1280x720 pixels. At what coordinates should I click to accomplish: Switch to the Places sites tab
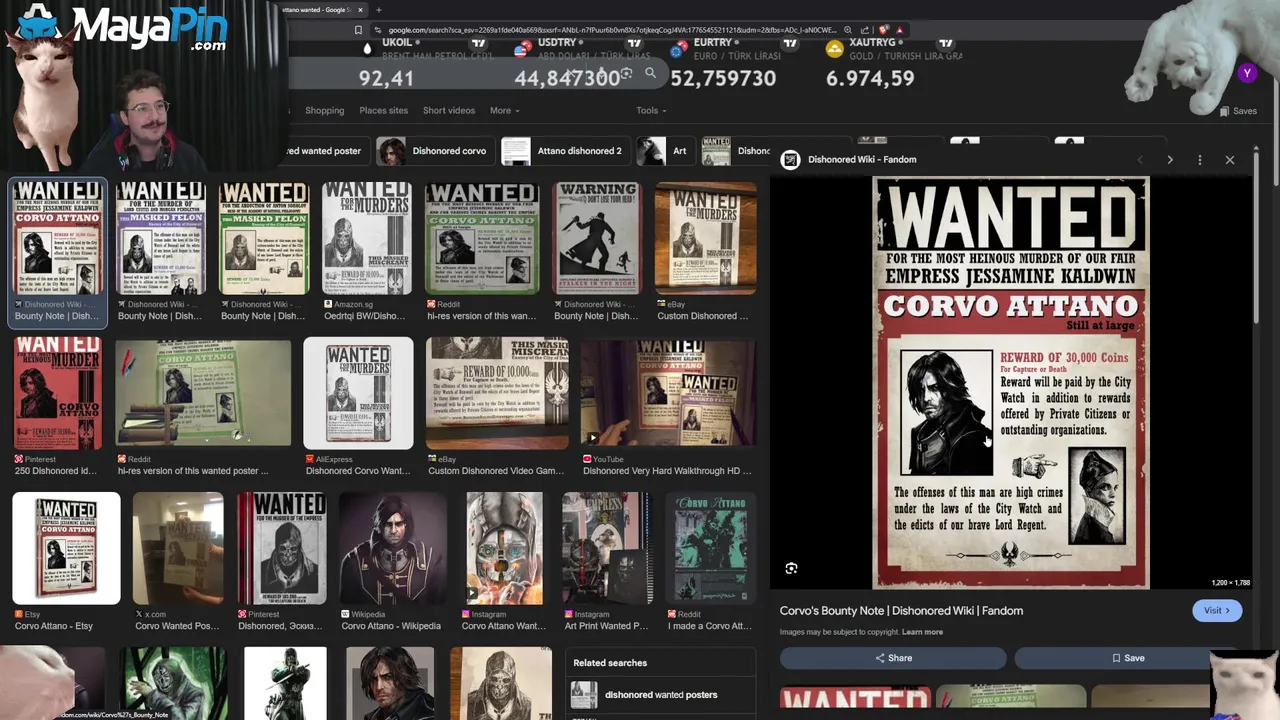click(383, 111)
